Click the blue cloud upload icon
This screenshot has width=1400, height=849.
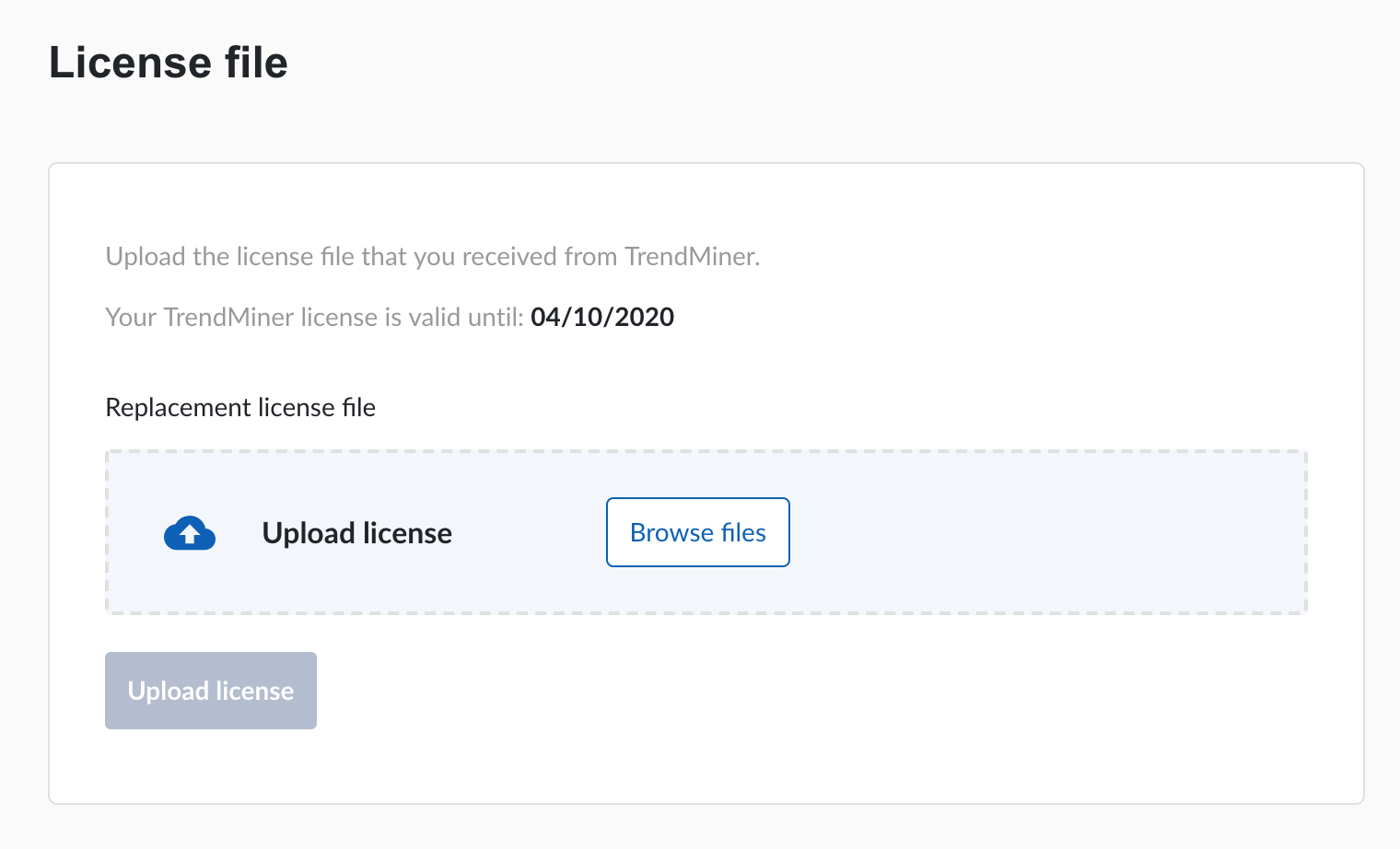(x=190, y=533)
